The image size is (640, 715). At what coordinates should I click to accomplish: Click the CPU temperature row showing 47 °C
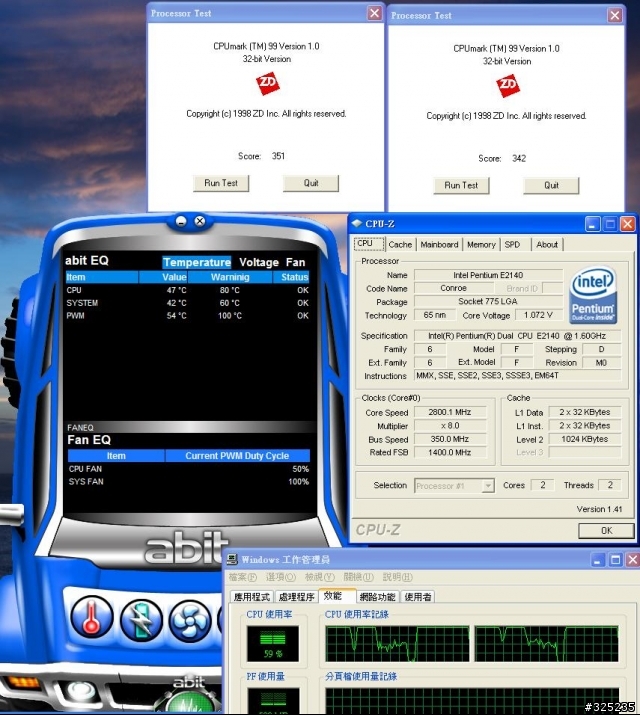coord(187,290)
